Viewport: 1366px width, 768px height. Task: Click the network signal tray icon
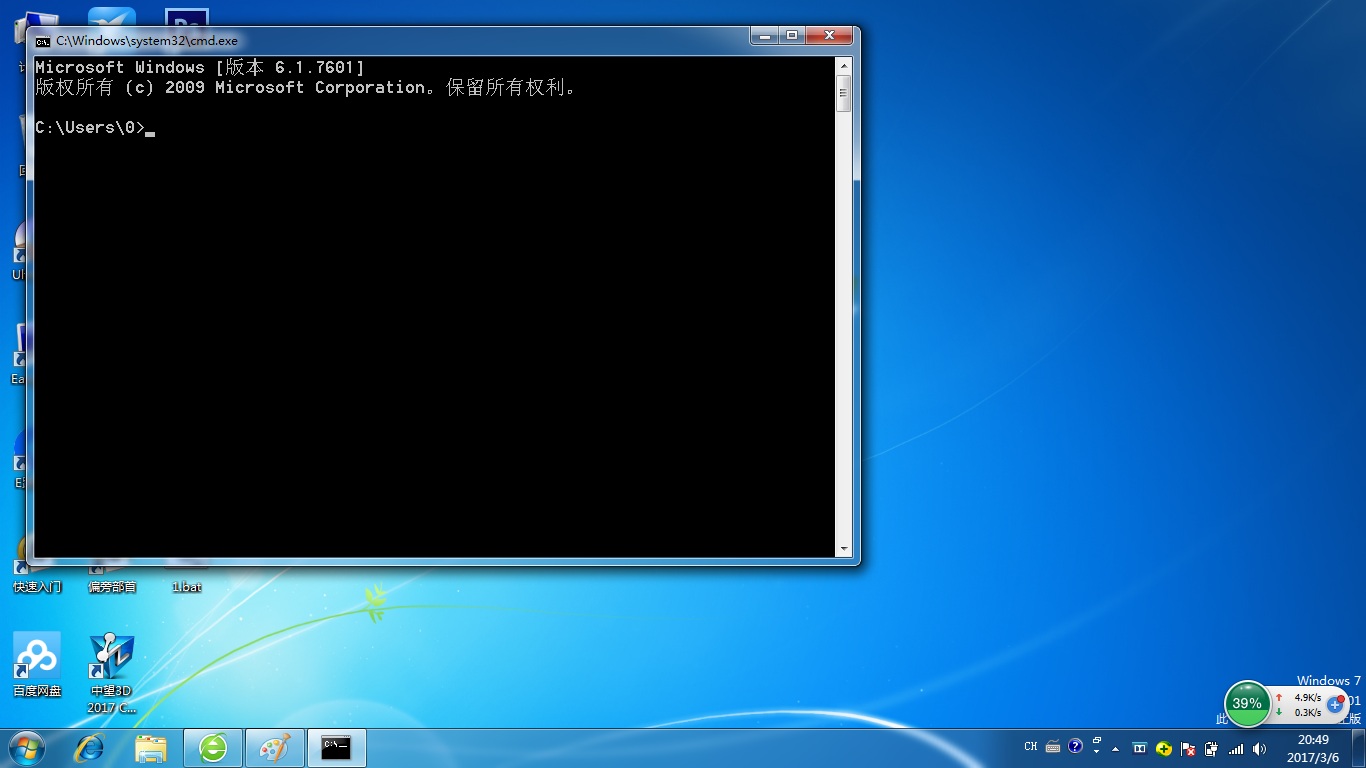(1236, 748)
